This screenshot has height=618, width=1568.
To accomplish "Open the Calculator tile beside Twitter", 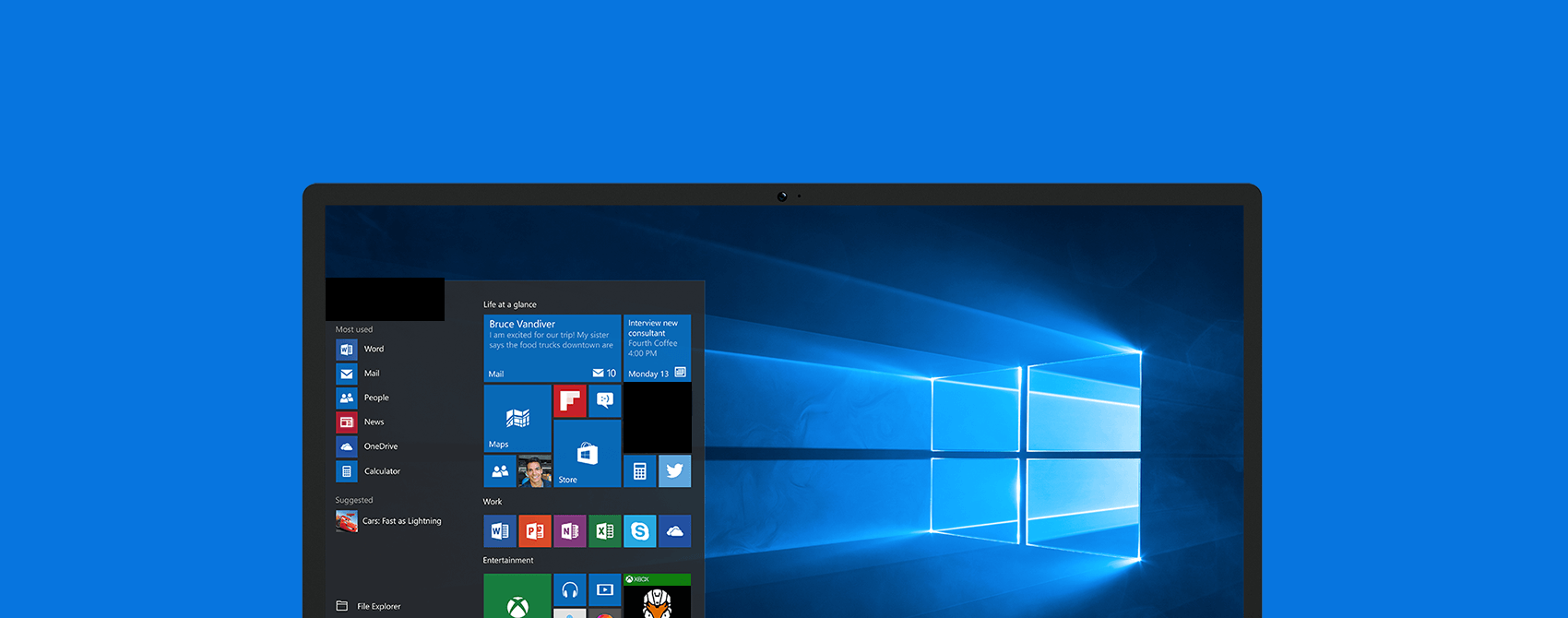I will (640, 470).
